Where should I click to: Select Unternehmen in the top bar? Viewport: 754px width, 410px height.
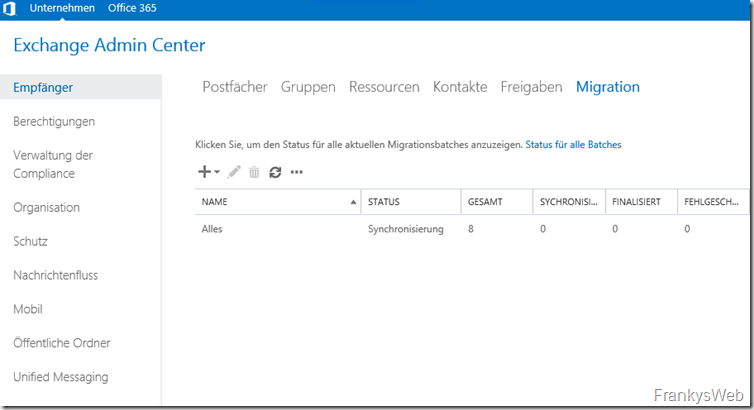click(x=62, y=8)
